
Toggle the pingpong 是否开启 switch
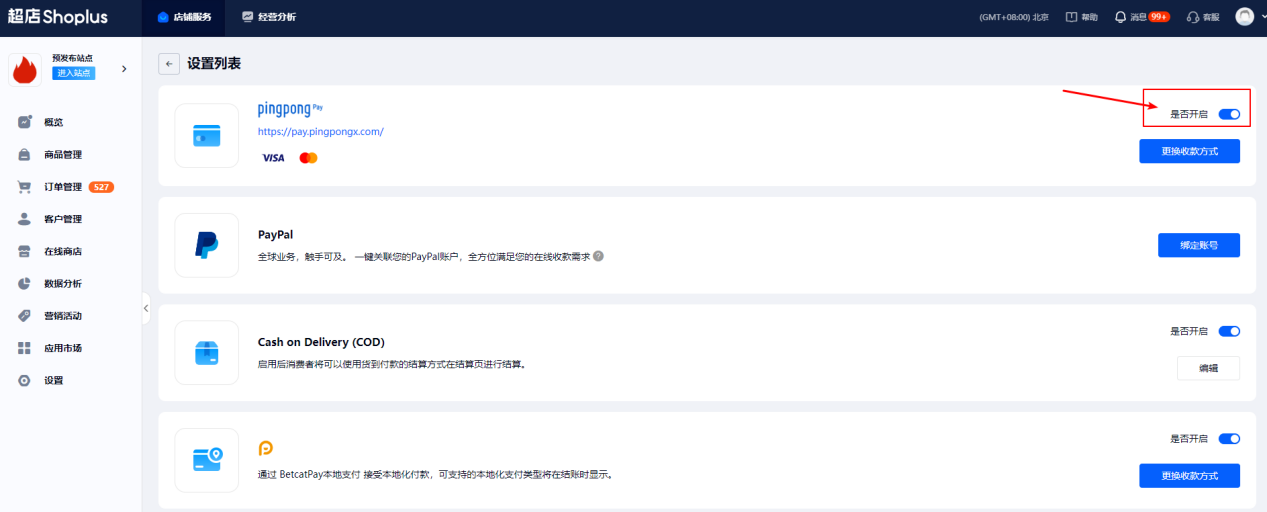[x=1229, y=114]
